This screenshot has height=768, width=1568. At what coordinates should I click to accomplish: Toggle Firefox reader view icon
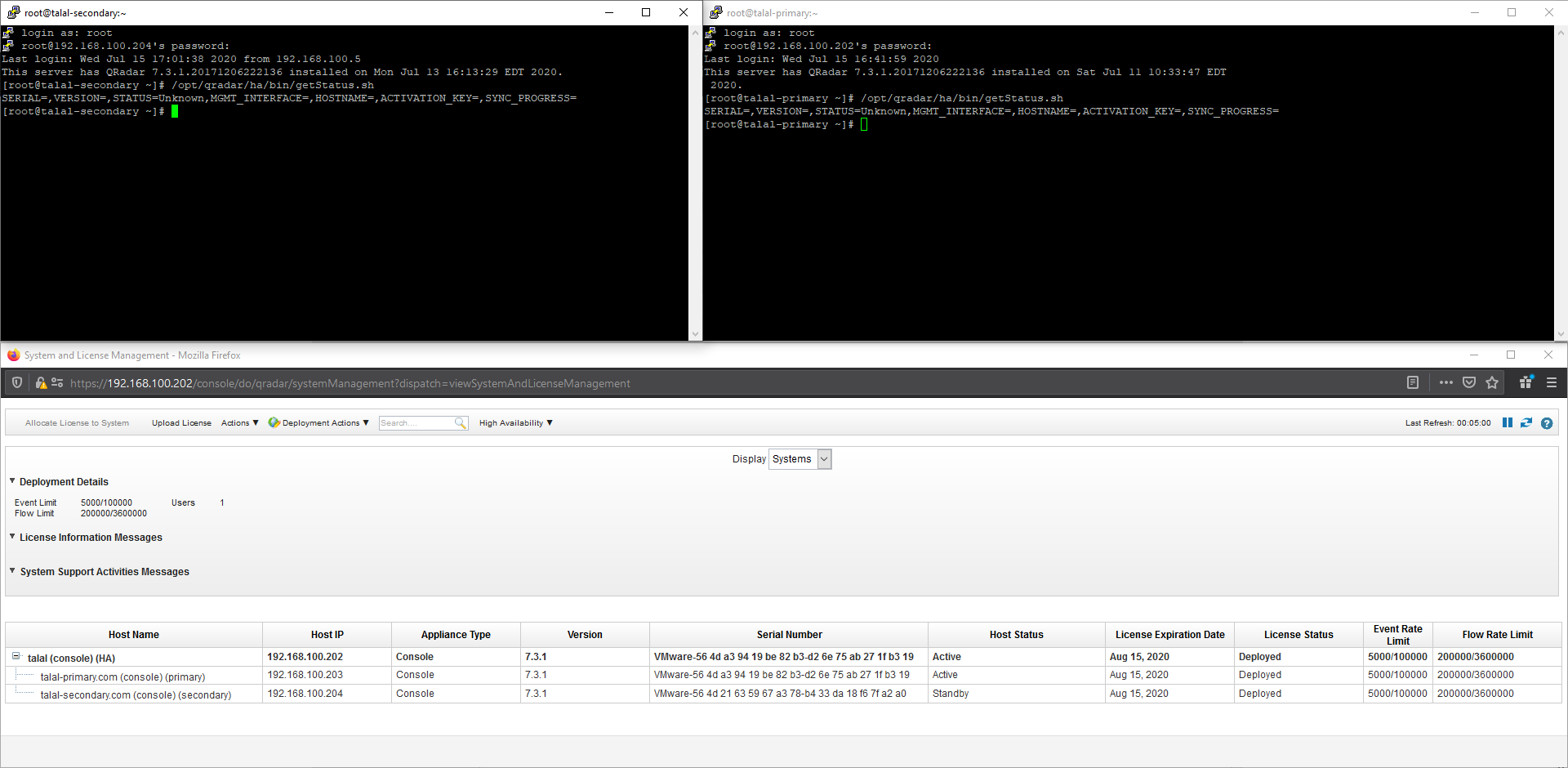(x=1413, y=382)
